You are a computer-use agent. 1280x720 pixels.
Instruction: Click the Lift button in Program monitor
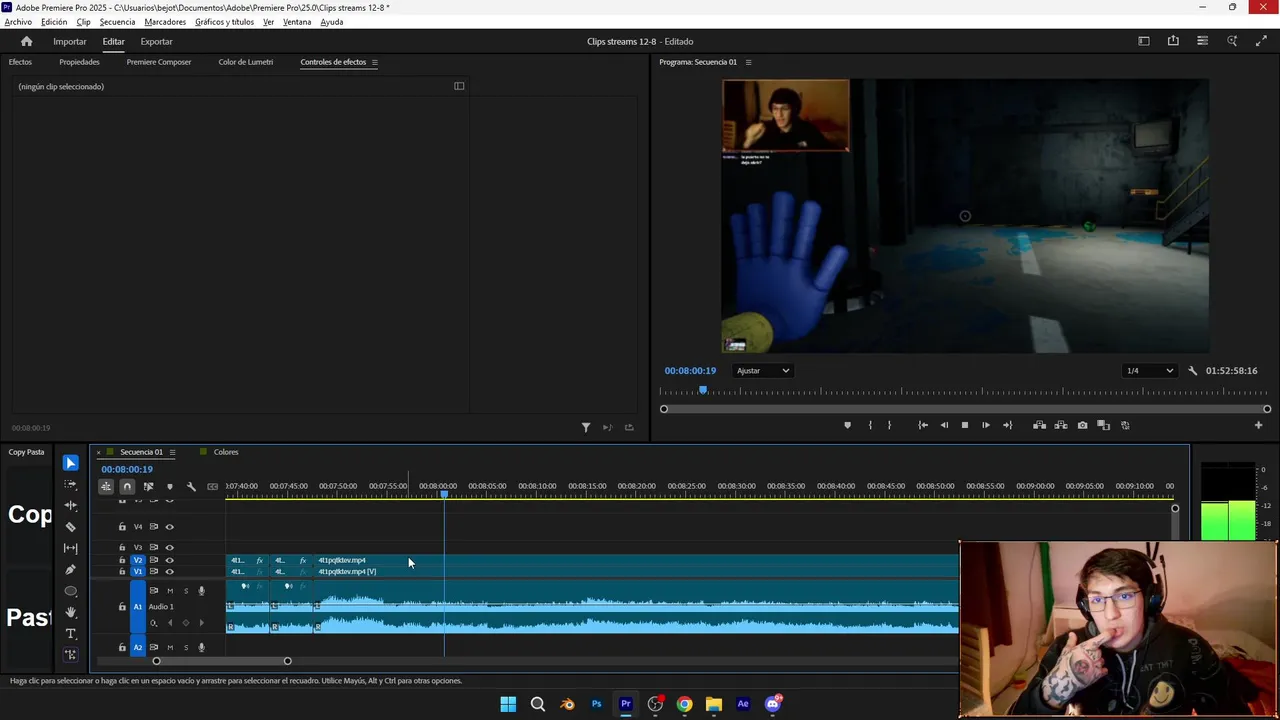(1039, 425)
